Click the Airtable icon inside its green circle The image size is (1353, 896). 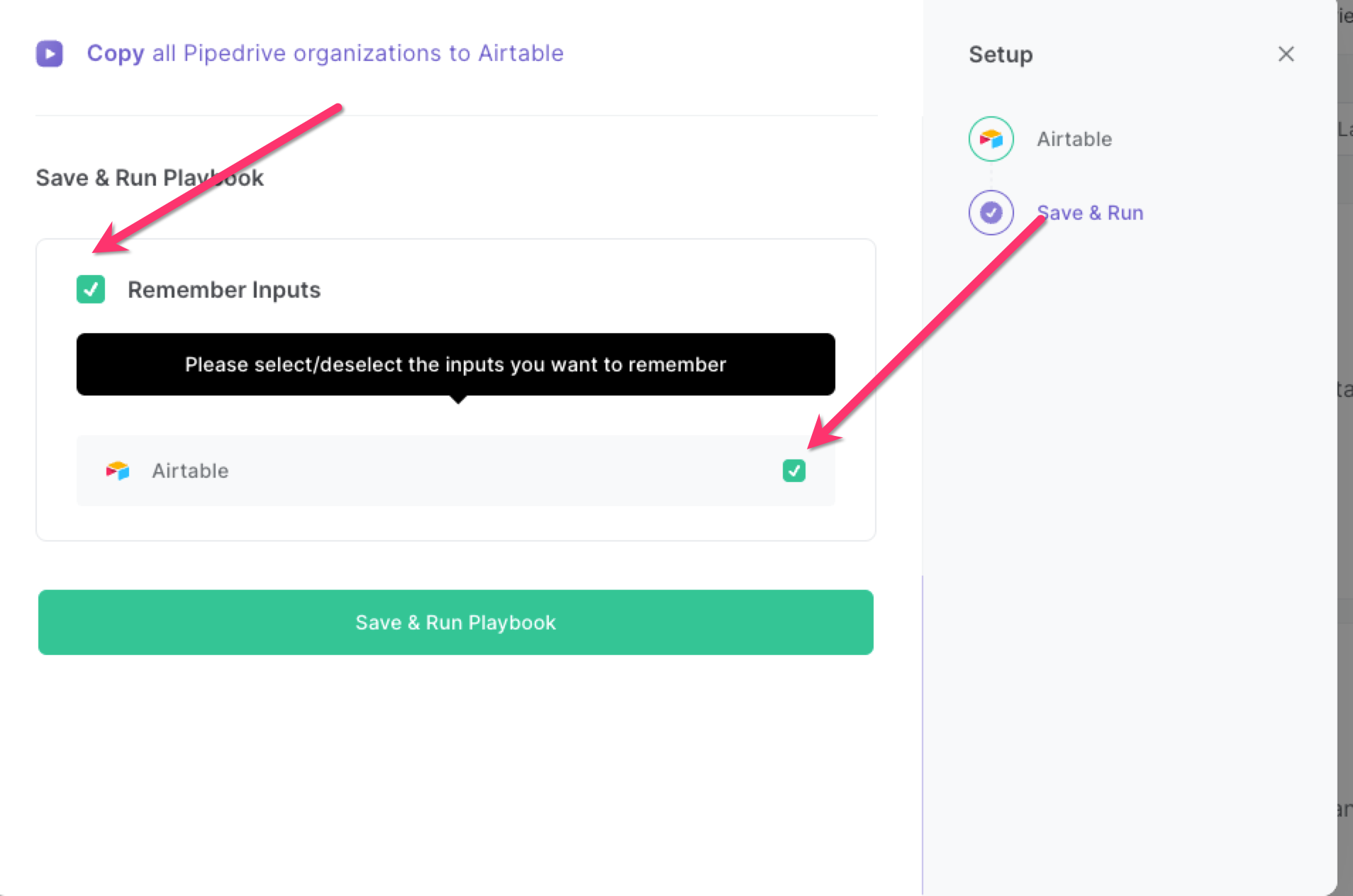point(990,139)
